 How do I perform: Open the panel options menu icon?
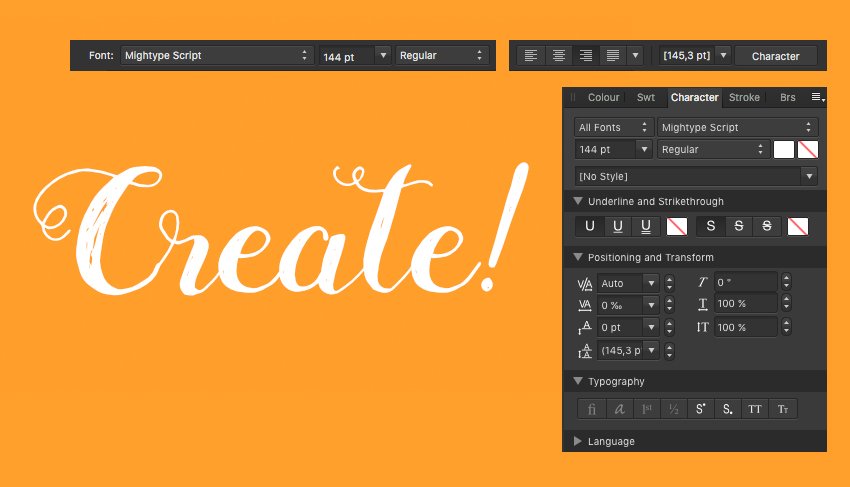817,97
